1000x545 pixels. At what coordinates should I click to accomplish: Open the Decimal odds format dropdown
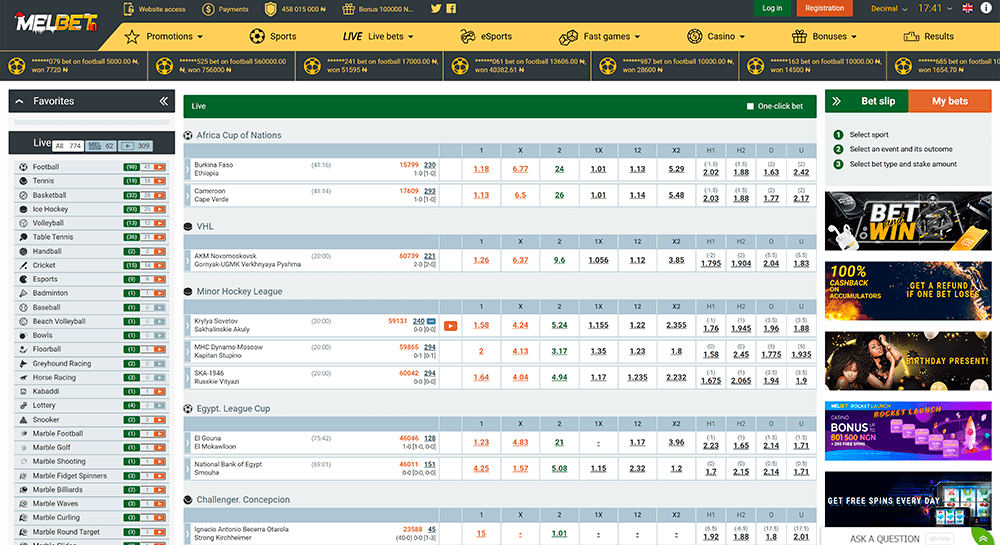coord(889,9)
